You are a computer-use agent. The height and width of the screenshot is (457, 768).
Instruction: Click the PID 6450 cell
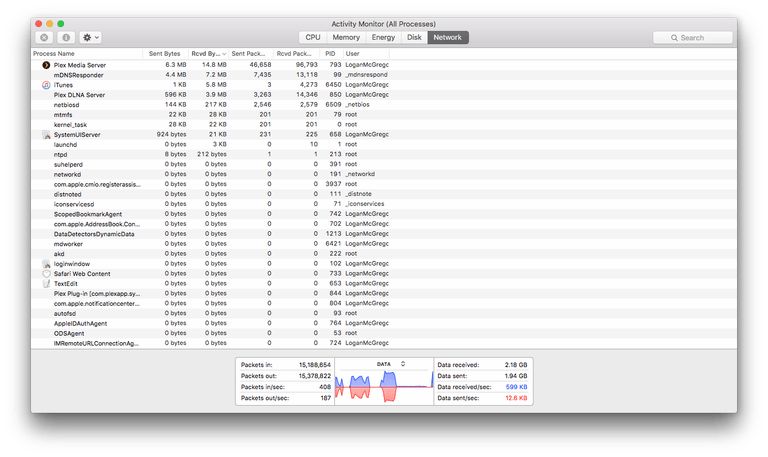point(334,85)
